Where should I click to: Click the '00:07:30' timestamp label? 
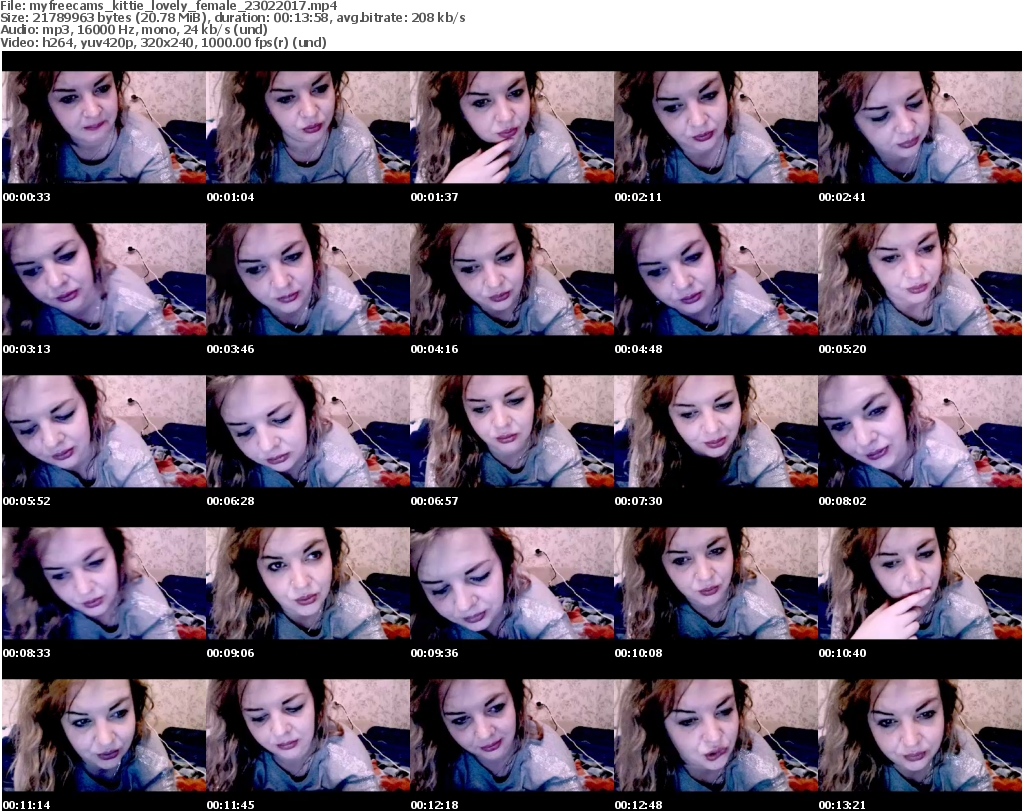click(x=638, y=501)
